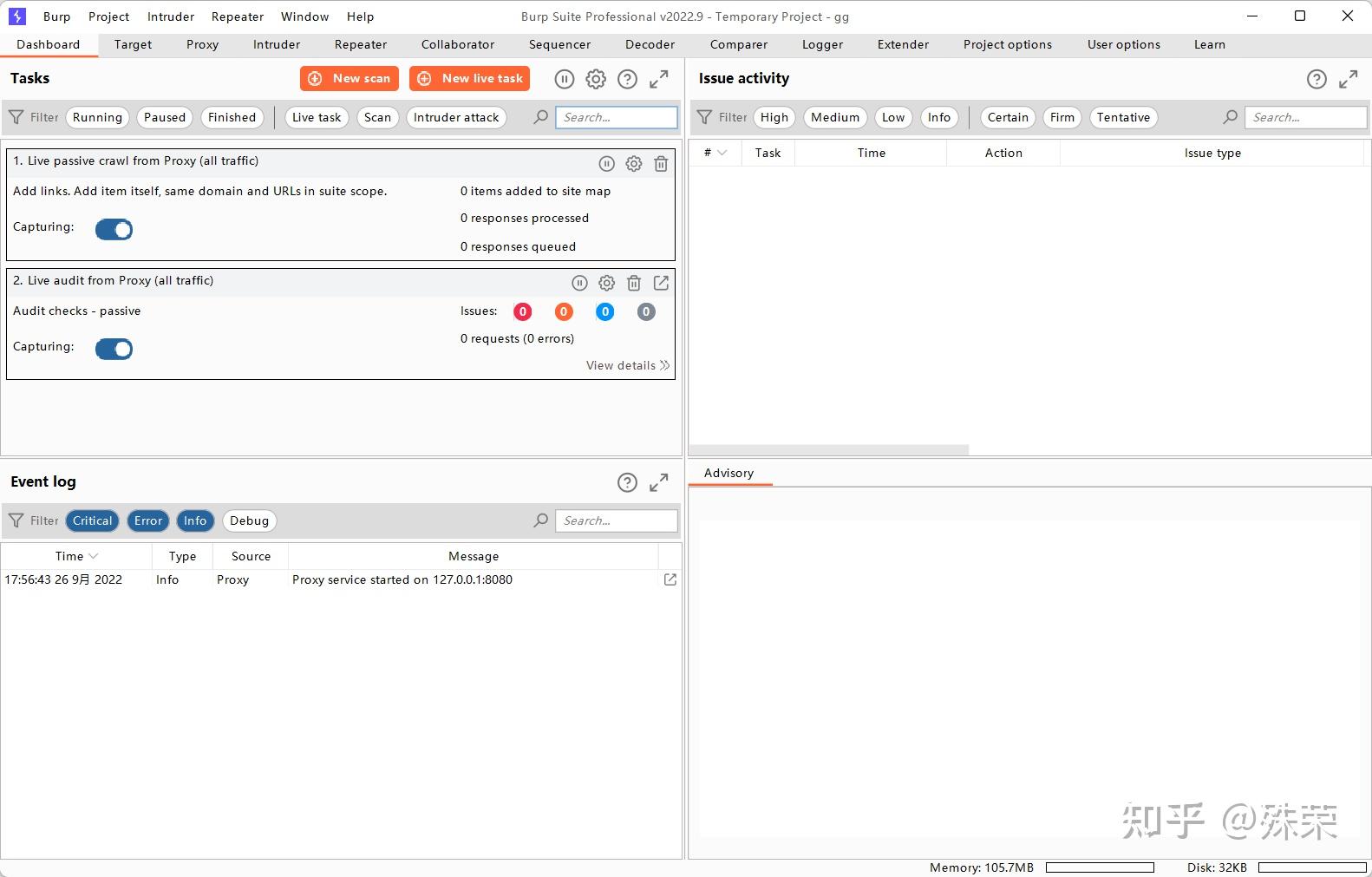Click the Issue type column header
Viewport: 1372px width, 877px height.
[x=1212, y=153]
